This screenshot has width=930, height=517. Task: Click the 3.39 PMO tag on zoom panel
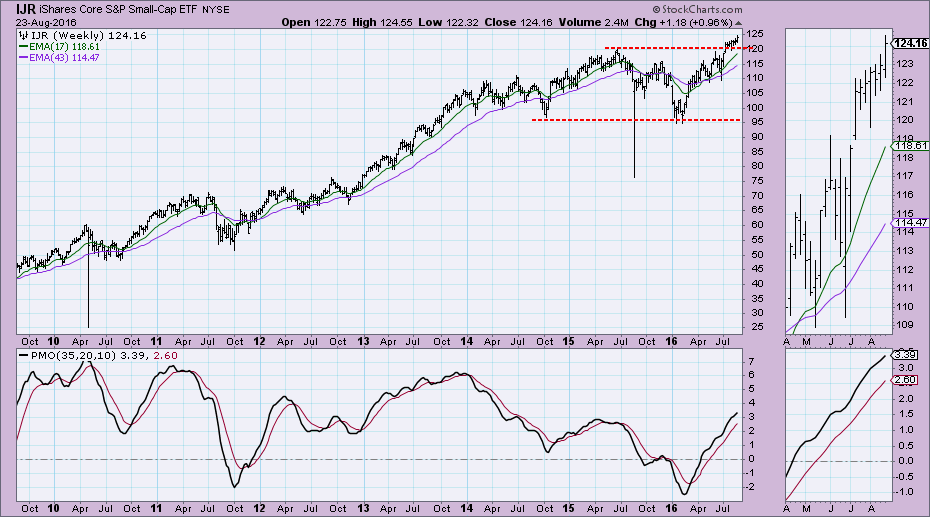[x=906, y=355]
